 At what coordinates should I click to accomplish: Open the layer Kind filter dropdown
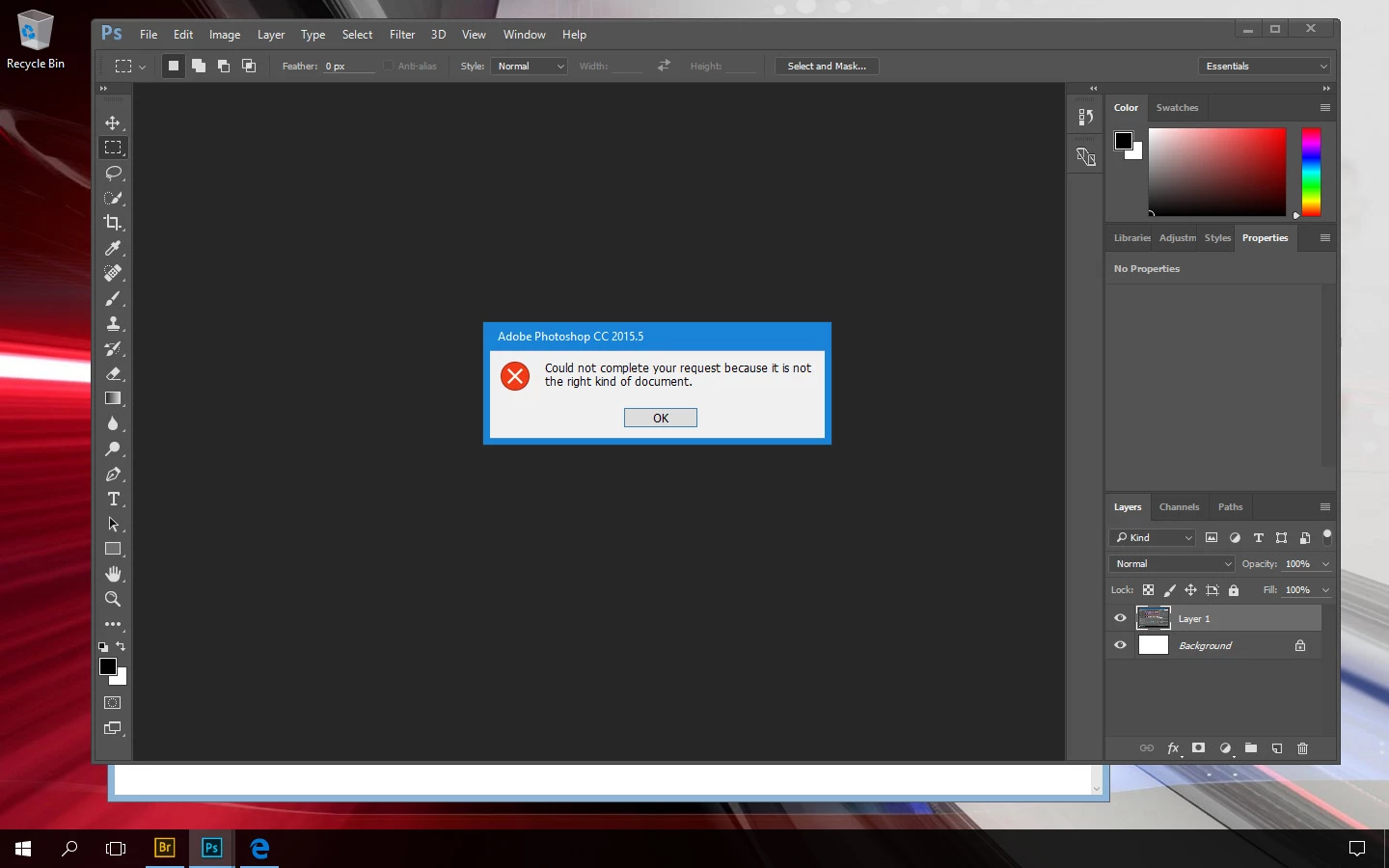click(x=1153, y=537)
